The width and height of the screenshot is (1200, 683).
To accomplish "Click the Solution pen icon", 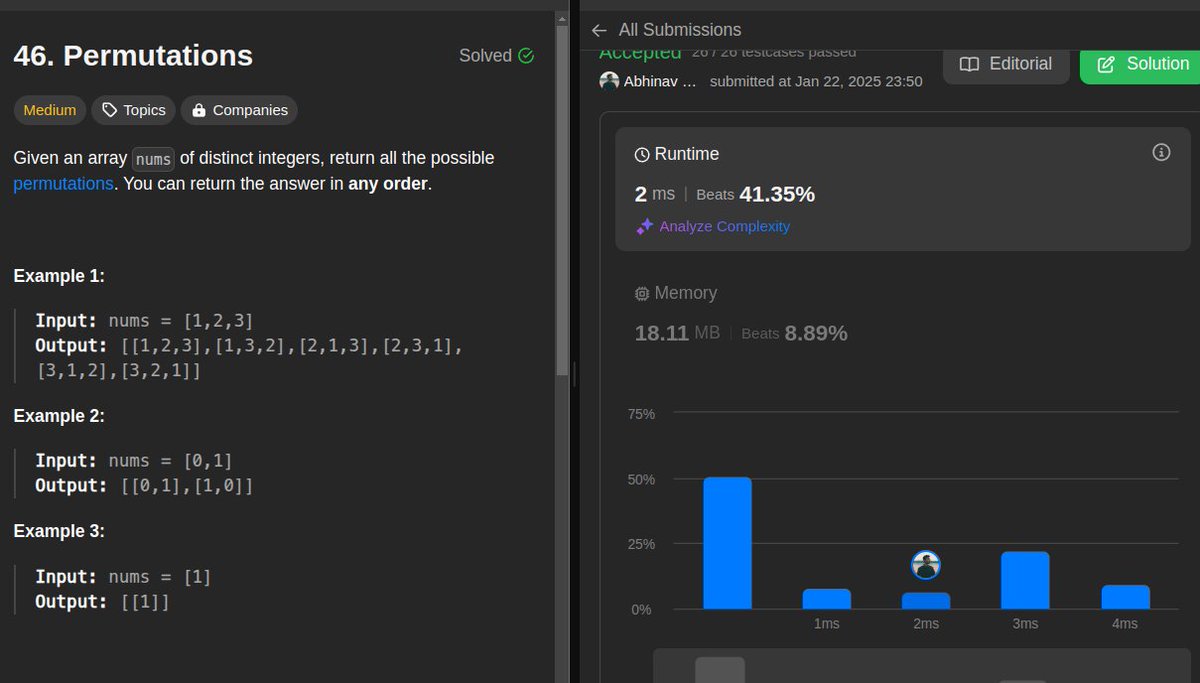I will [x=1106, y=63].
